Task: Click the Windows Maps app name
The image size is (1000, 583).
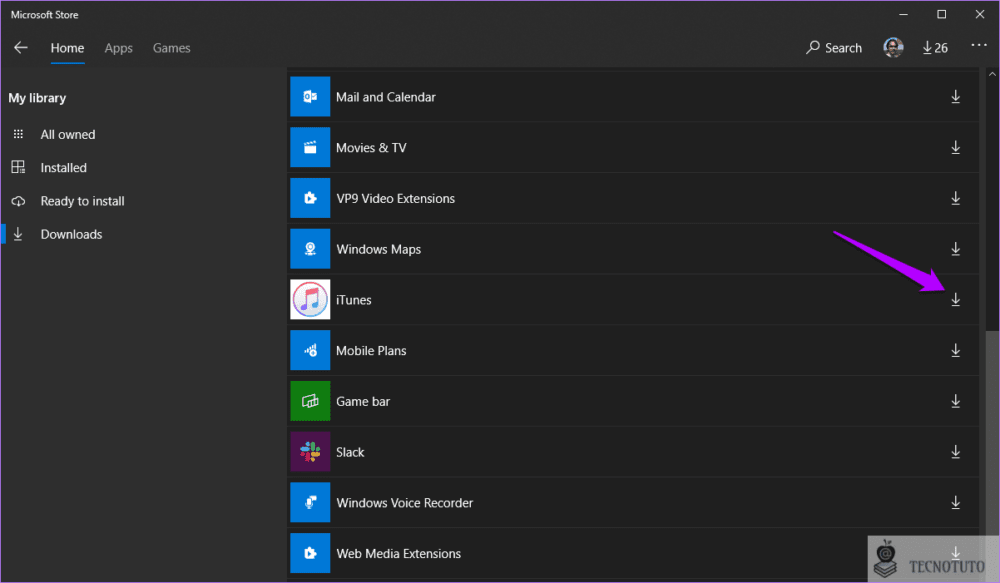Action: pos(378,249)
